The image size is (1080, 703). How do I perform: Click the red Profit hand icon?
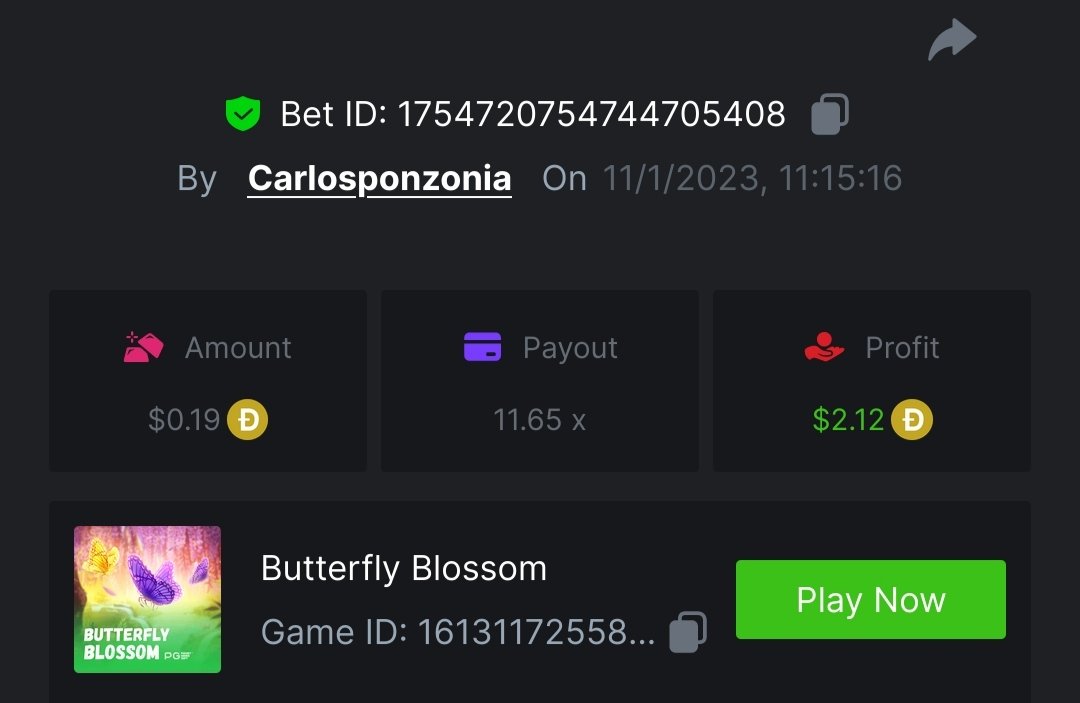pos(824,347)
